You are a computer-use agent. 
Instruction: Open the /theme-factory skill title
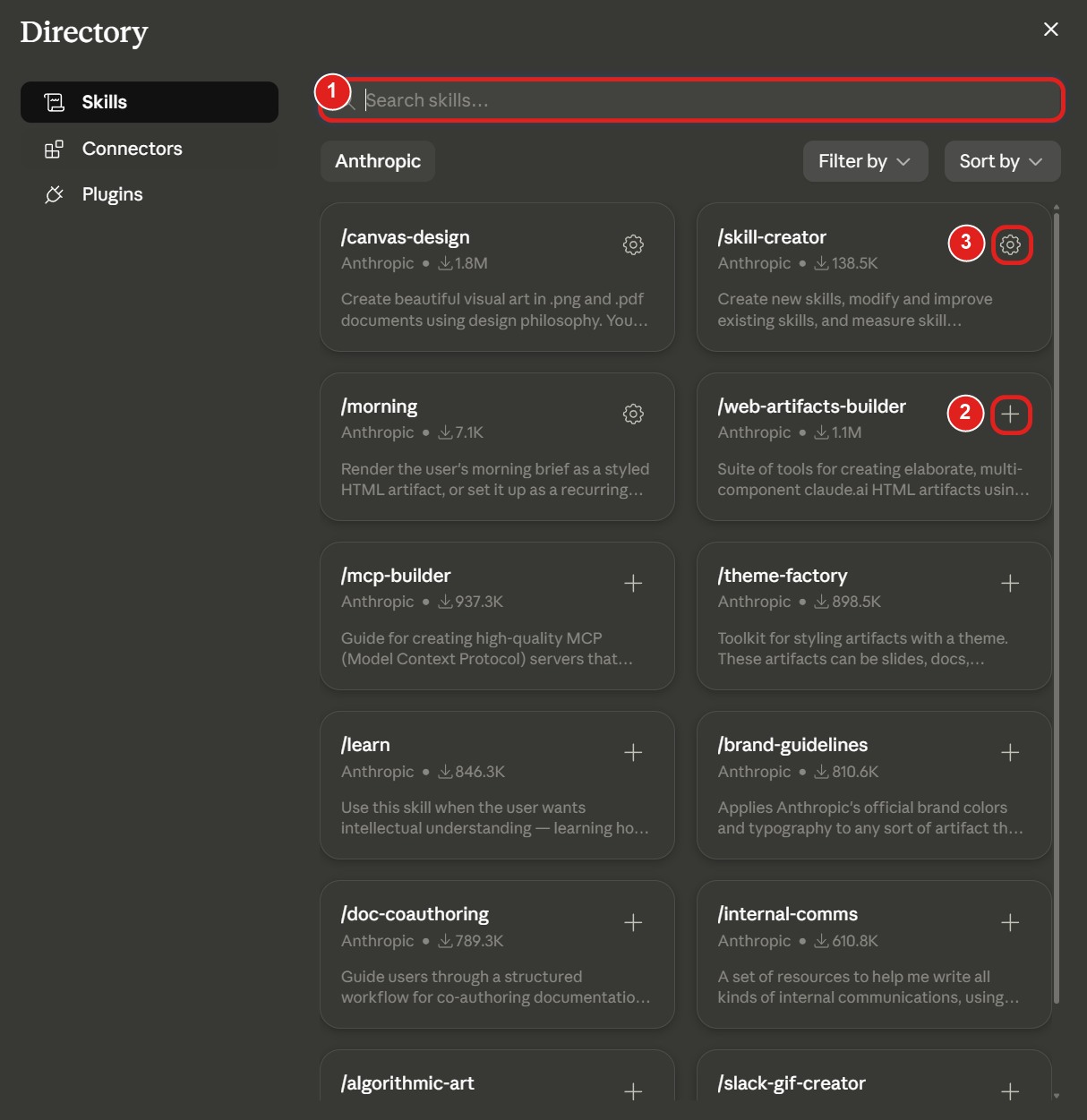pos(782,576)
